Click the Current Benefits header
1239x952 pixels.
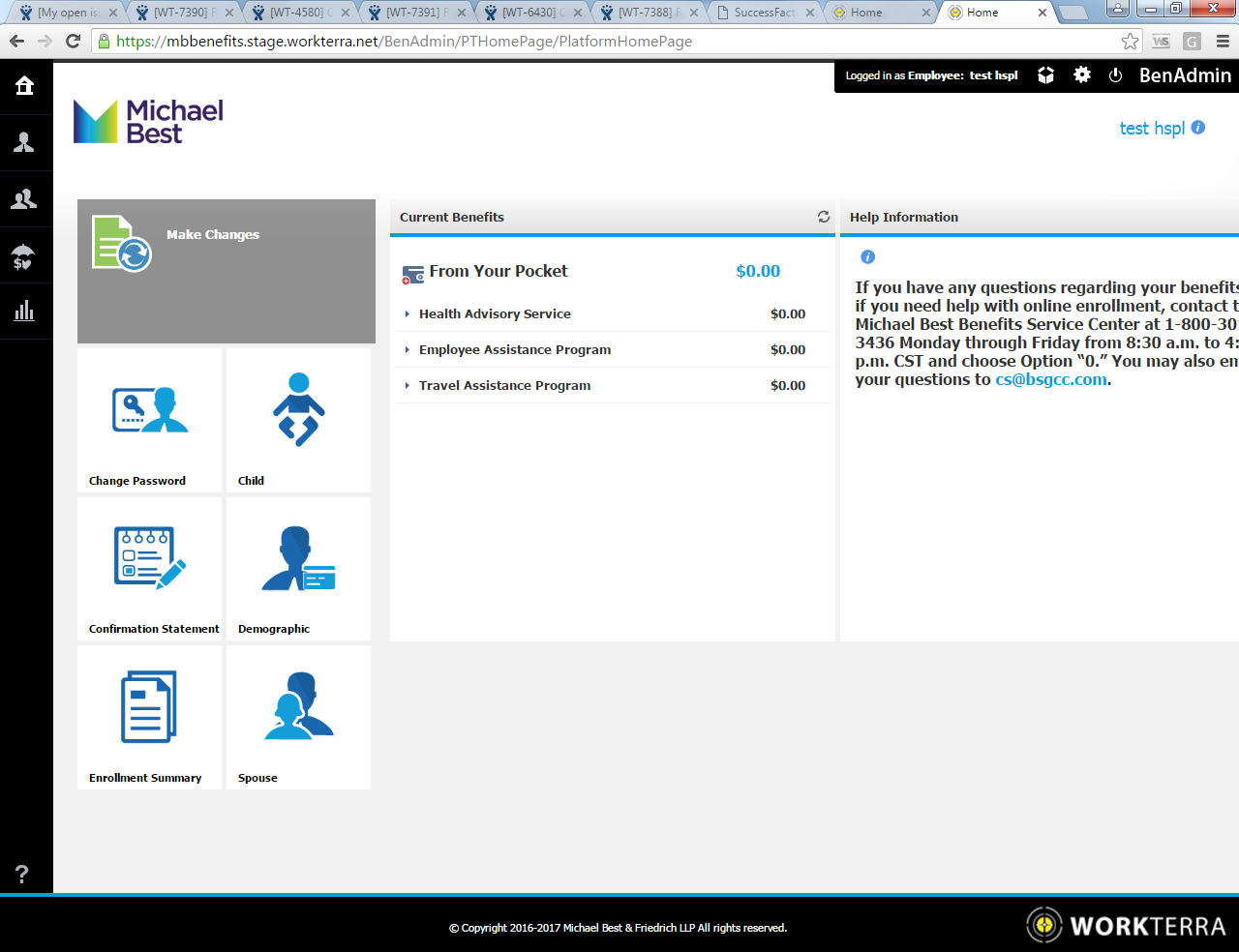click(452, 217)
